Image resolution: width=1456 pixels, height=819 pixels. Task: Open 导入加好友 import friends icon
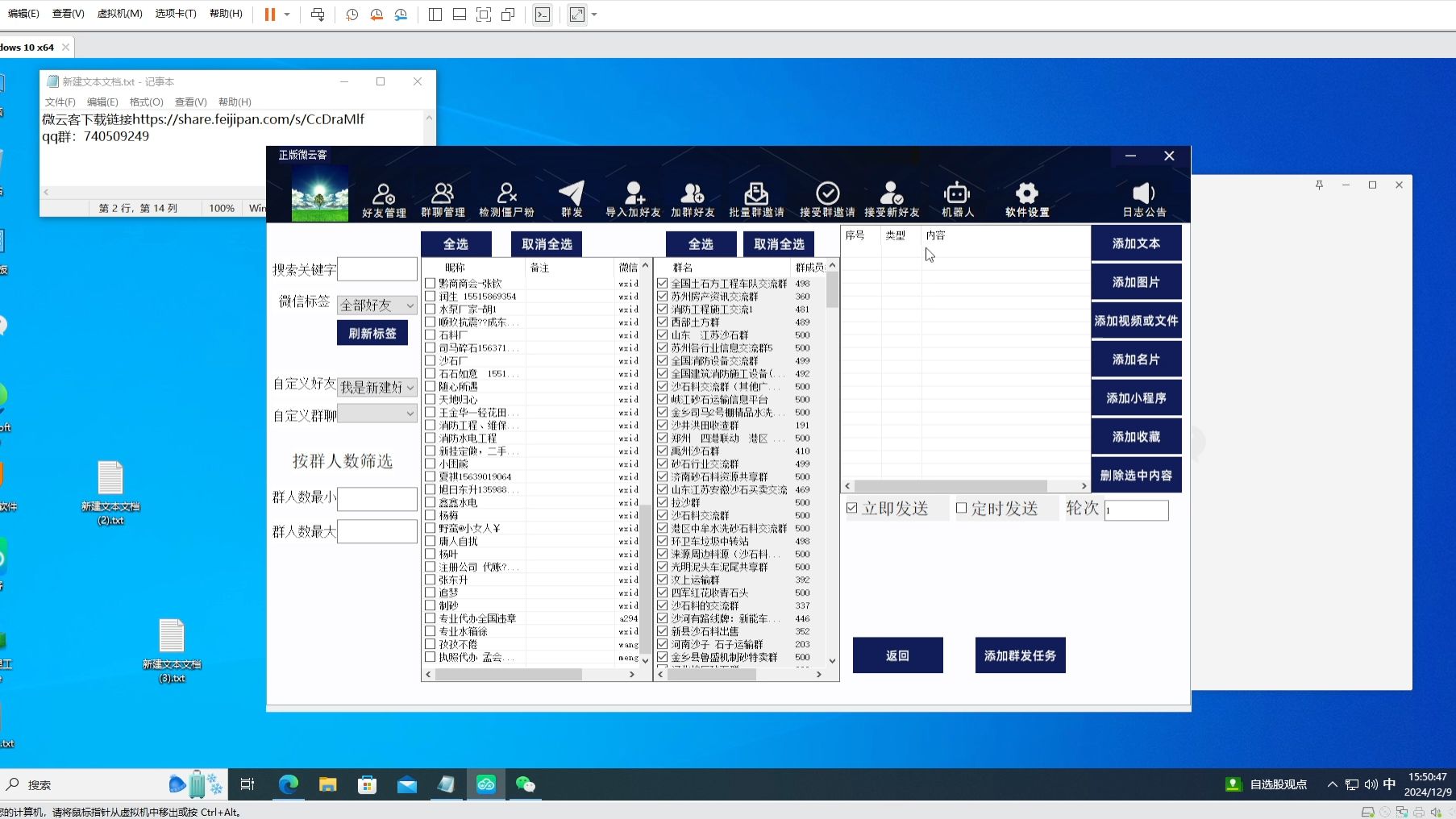633,198
